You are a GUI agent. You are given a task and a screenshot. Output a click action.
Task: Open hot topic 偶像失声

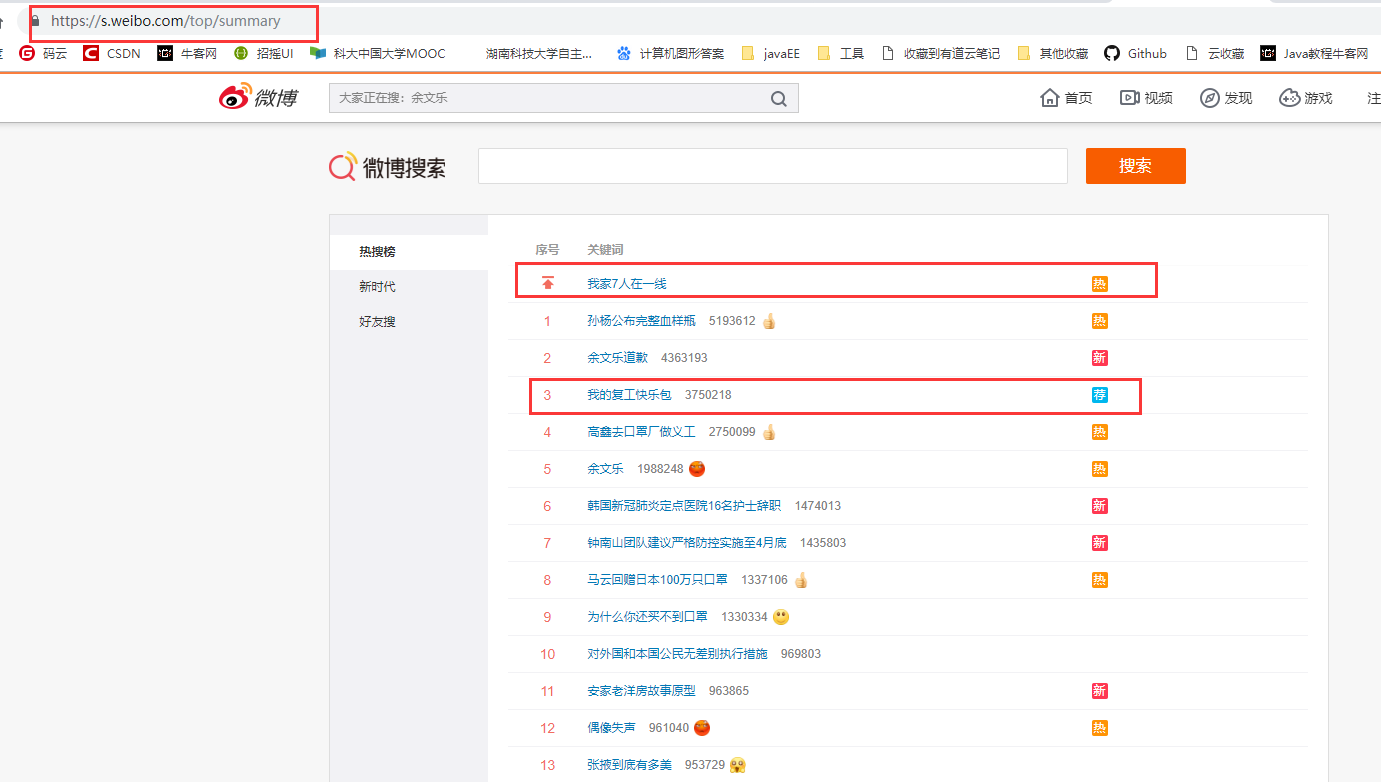tap(611, 728)
